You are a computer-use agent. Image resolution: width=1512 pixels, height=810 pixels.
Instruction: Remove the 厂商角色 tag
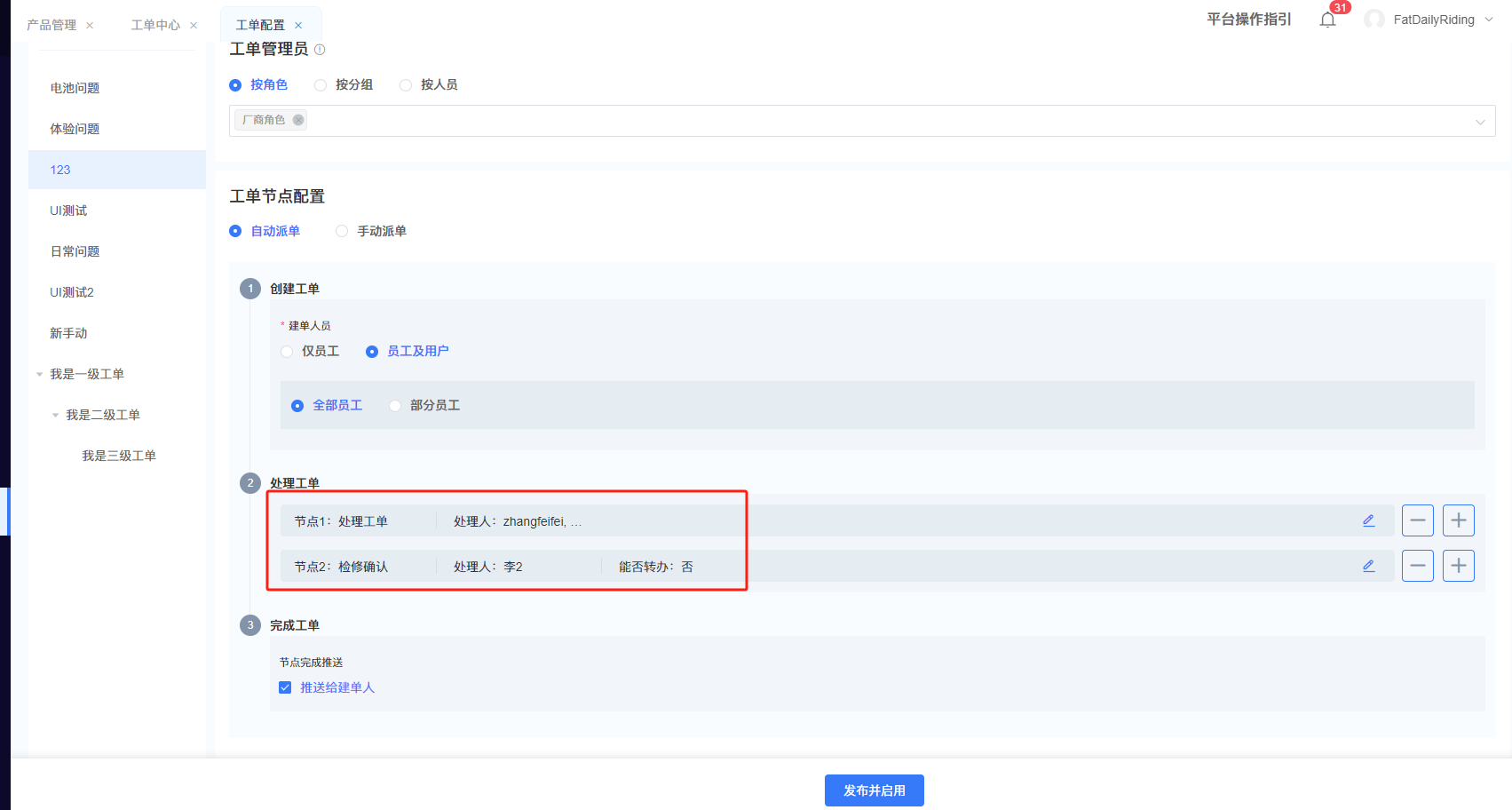pos(298,120)
